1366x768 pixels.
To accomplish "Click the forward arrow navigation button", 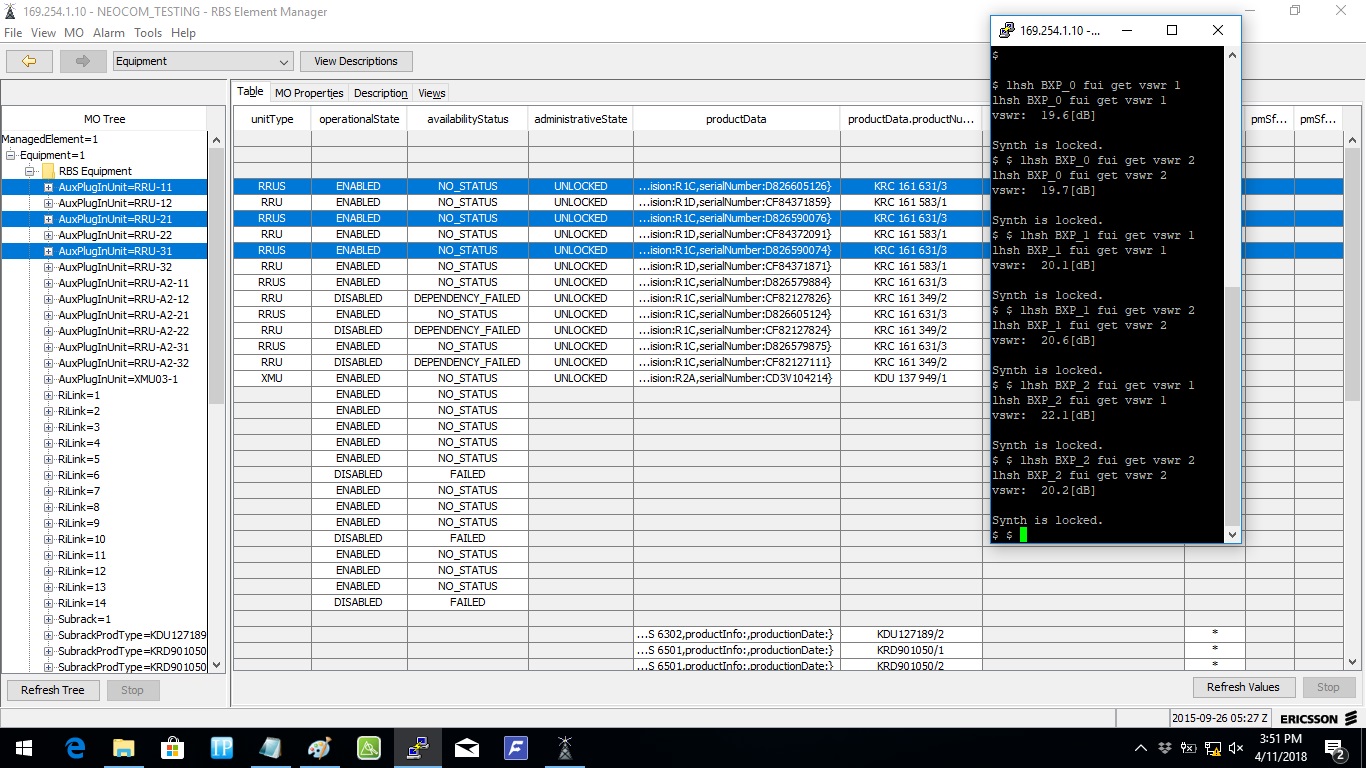I will 82,61.
